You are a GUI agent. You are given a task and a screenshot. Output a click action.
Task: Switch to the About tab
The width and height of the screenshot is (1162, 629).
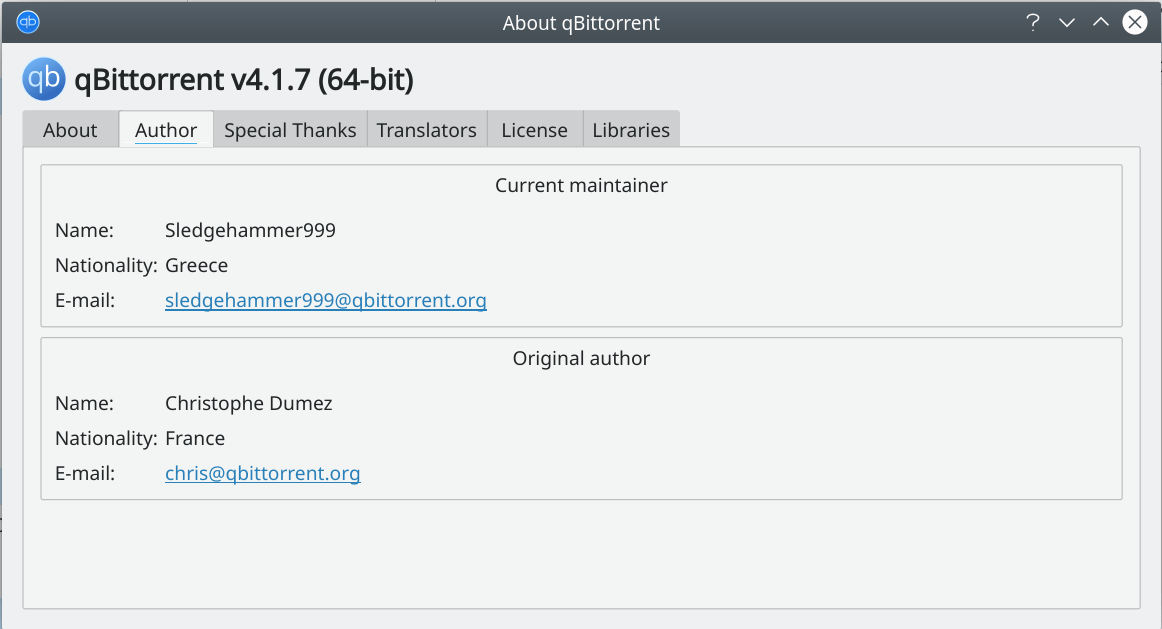click(70, 130)
